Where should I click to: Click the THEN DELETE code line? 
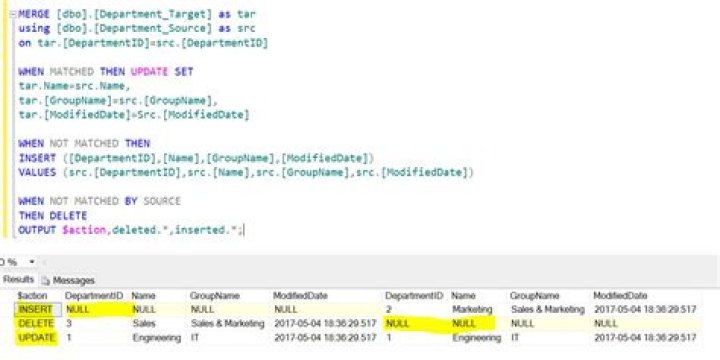pos(53,215)
